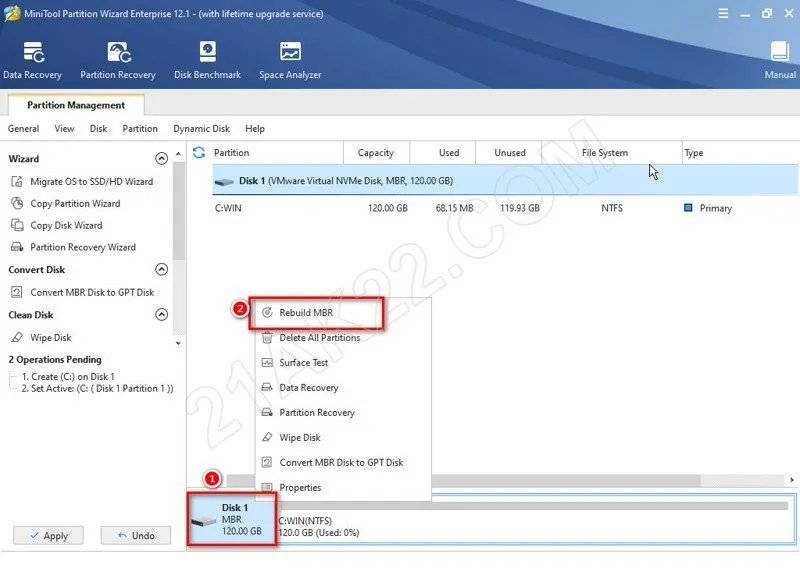Choose Rebuild MBR from context menu

pyautogui.click(x=306, y=313)
